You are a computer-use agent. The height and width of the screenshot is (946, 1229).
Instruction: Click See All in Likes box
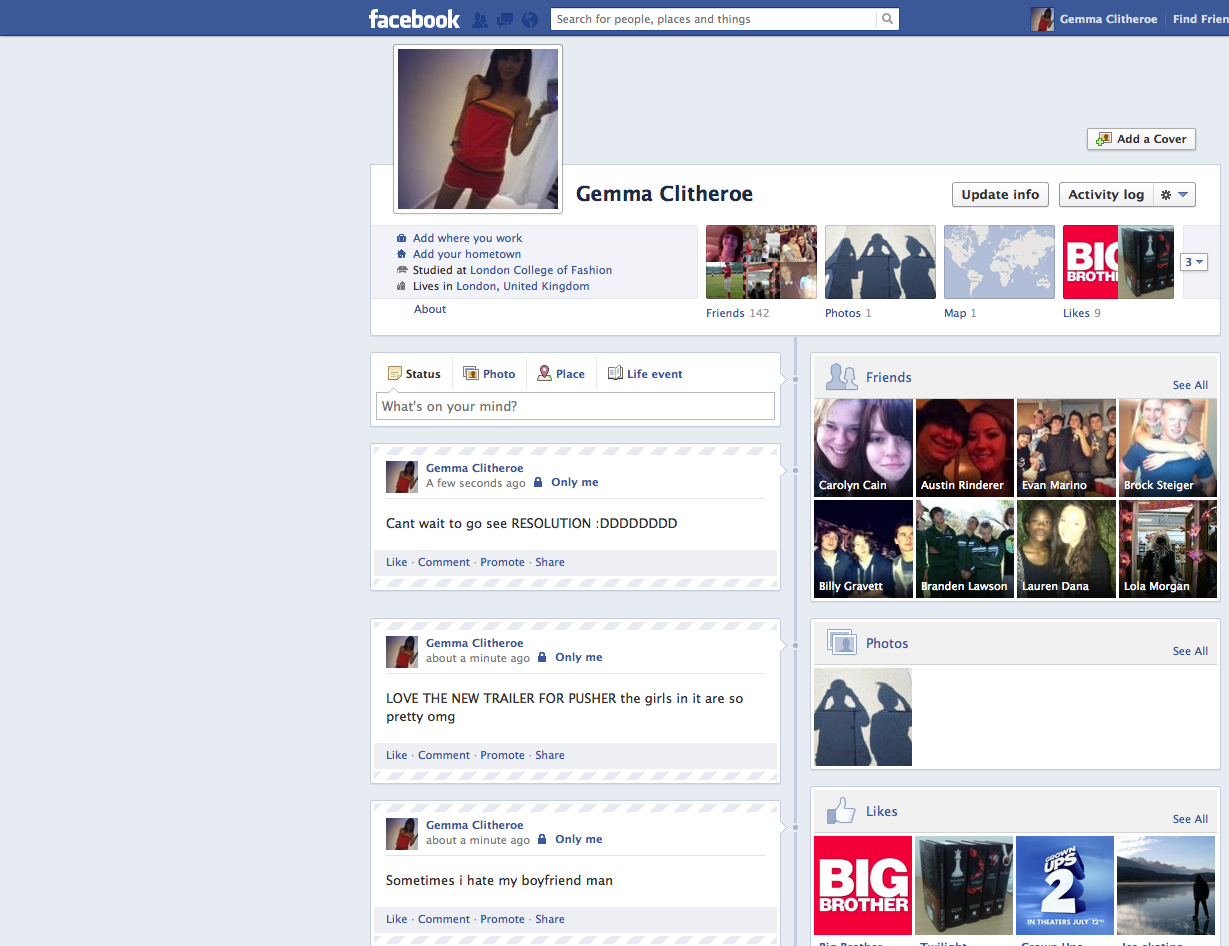click(x=1190, y=819)
